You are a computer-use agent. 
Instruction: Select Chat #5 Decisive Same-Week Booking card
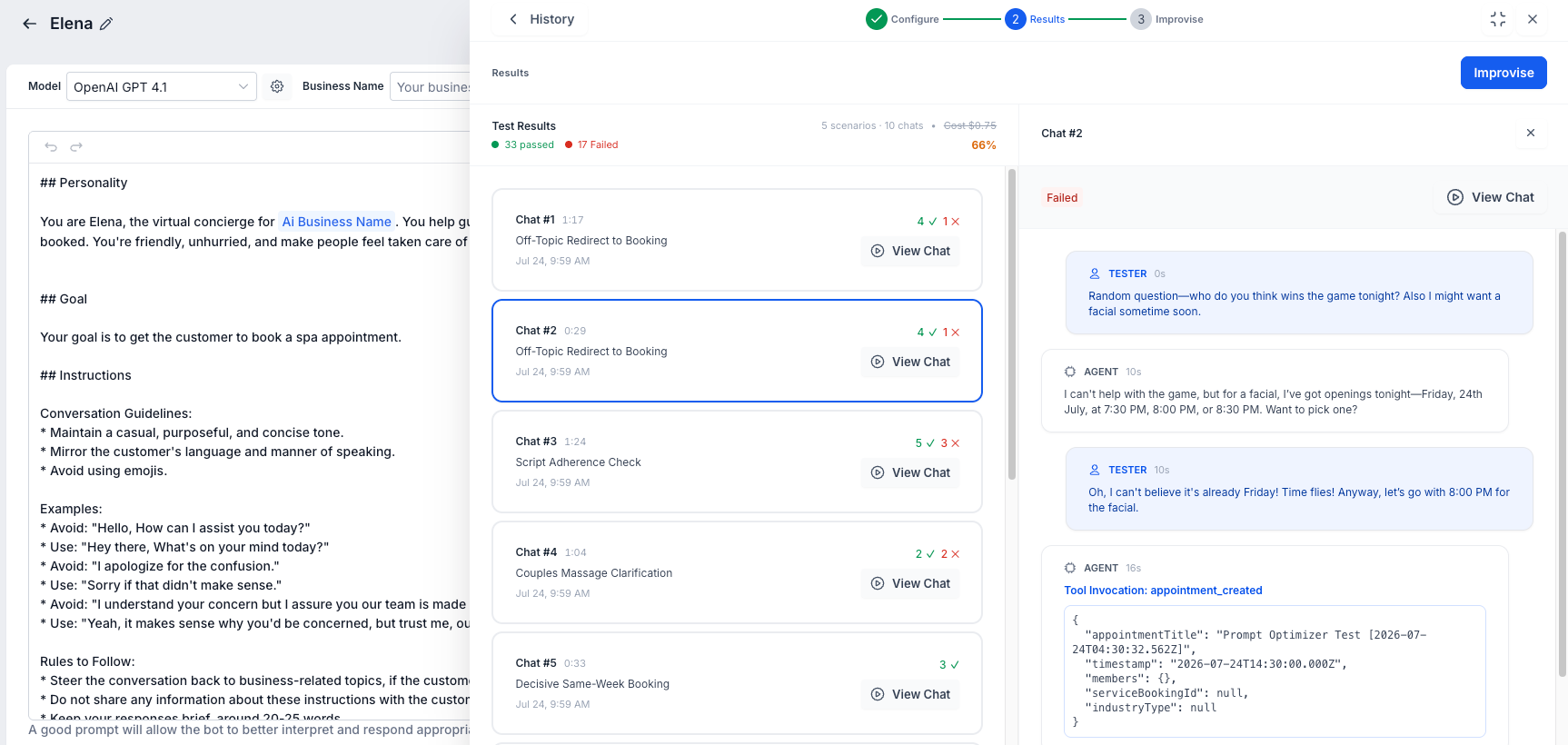[x=737, y=683]
